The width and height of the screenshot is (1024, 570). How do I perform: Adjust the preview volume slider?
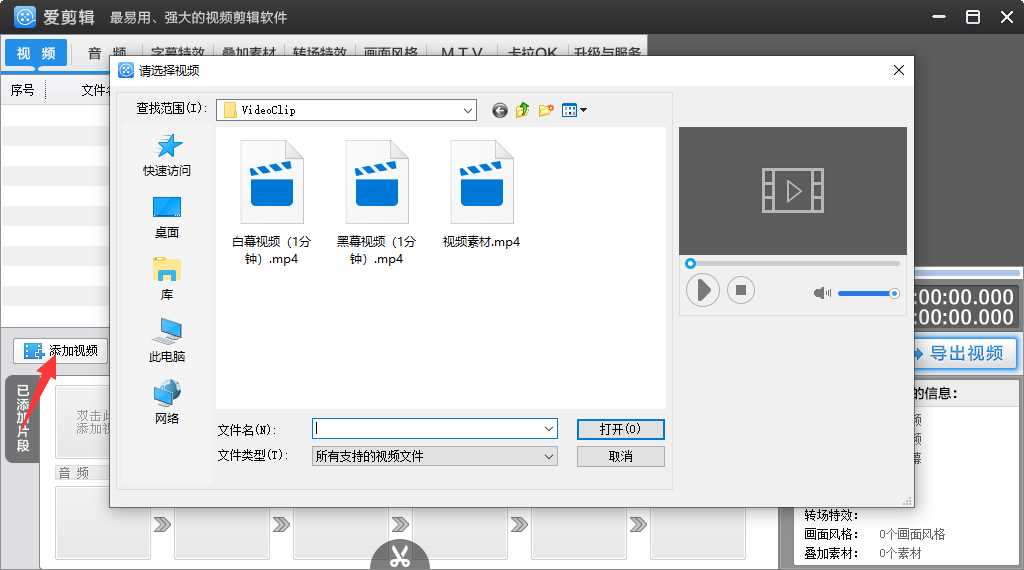(x=869, y=294)
